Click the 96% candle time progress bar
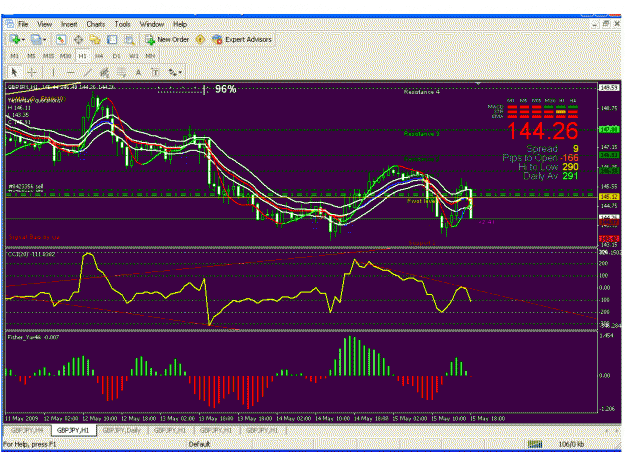 tap(183, 89)
